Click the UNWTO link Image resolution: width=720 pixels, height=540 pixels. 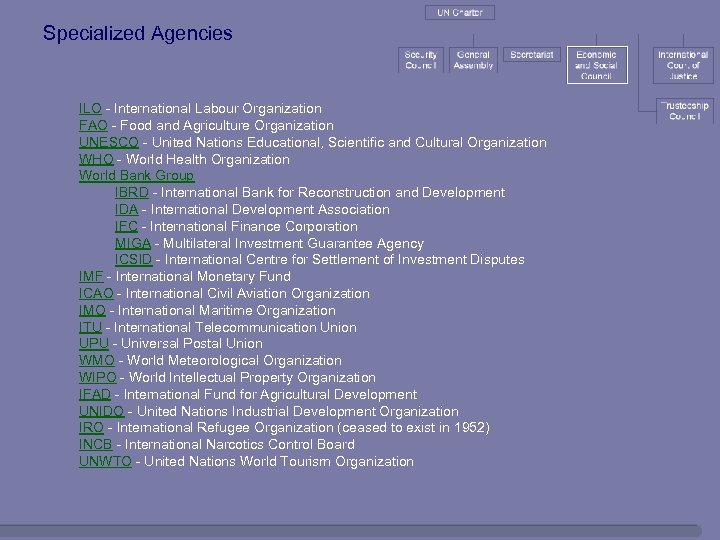pyautogui.click(x=105, y=461)
